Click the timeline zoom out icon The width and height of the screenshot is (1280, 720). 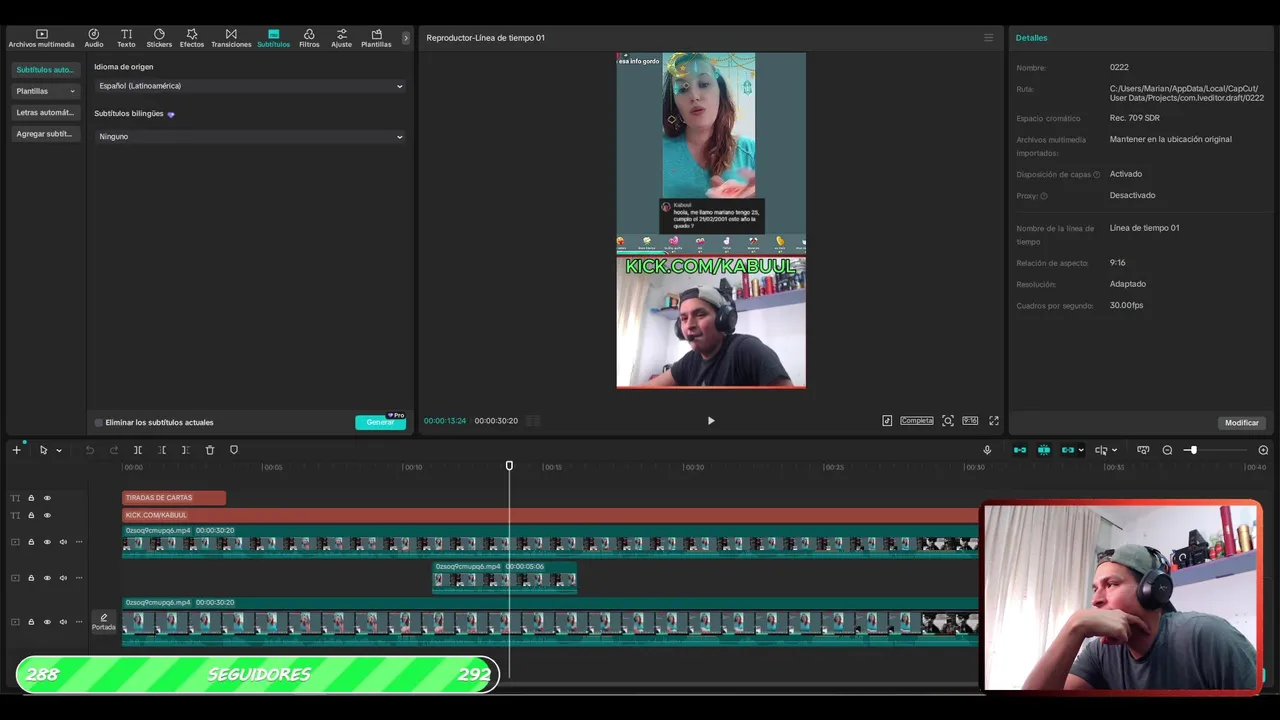coord(1167,450)
